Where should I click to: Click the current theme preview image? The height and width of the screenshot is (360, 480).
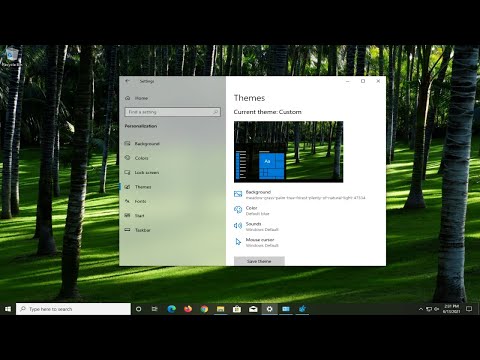288,152
